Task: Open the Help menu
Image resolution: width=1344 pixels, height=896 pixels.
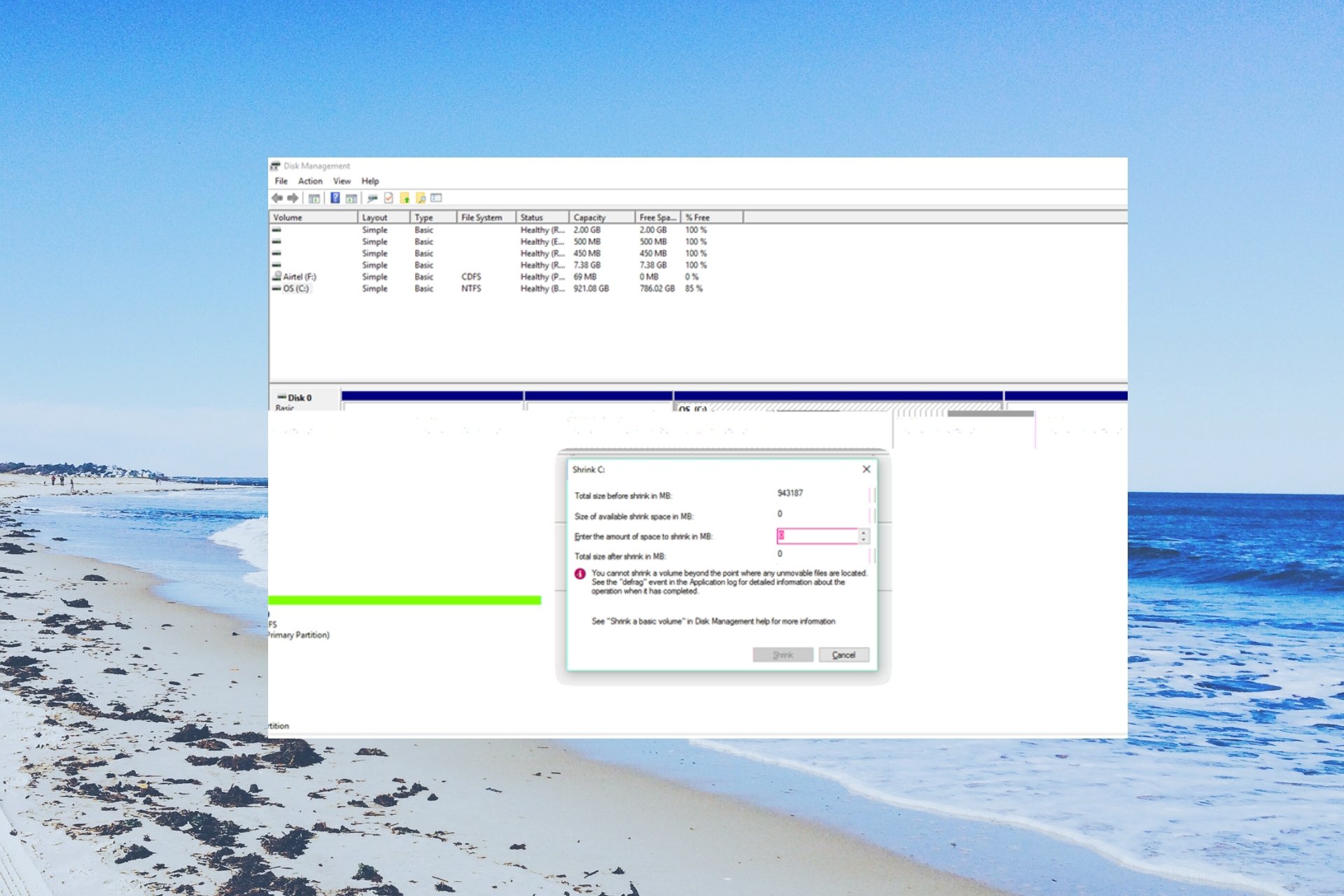Action: 370,181
